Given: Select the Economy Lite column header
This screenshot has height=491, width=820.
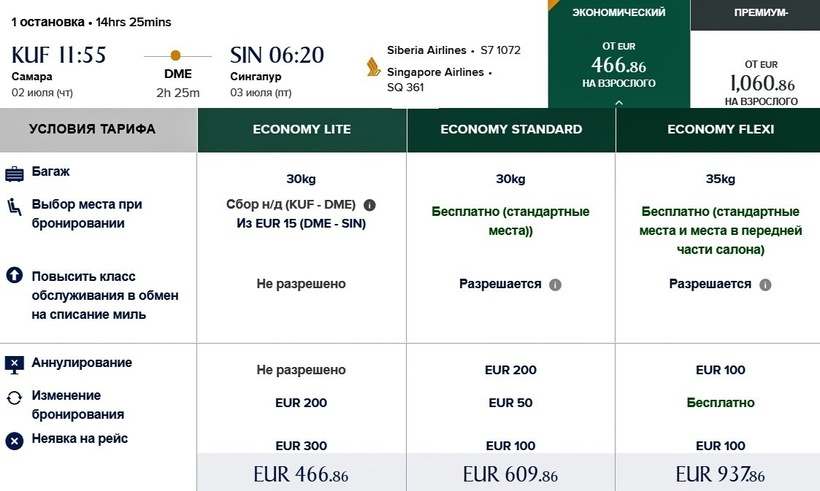Looking at the screenshot, I should pos(301,129).
